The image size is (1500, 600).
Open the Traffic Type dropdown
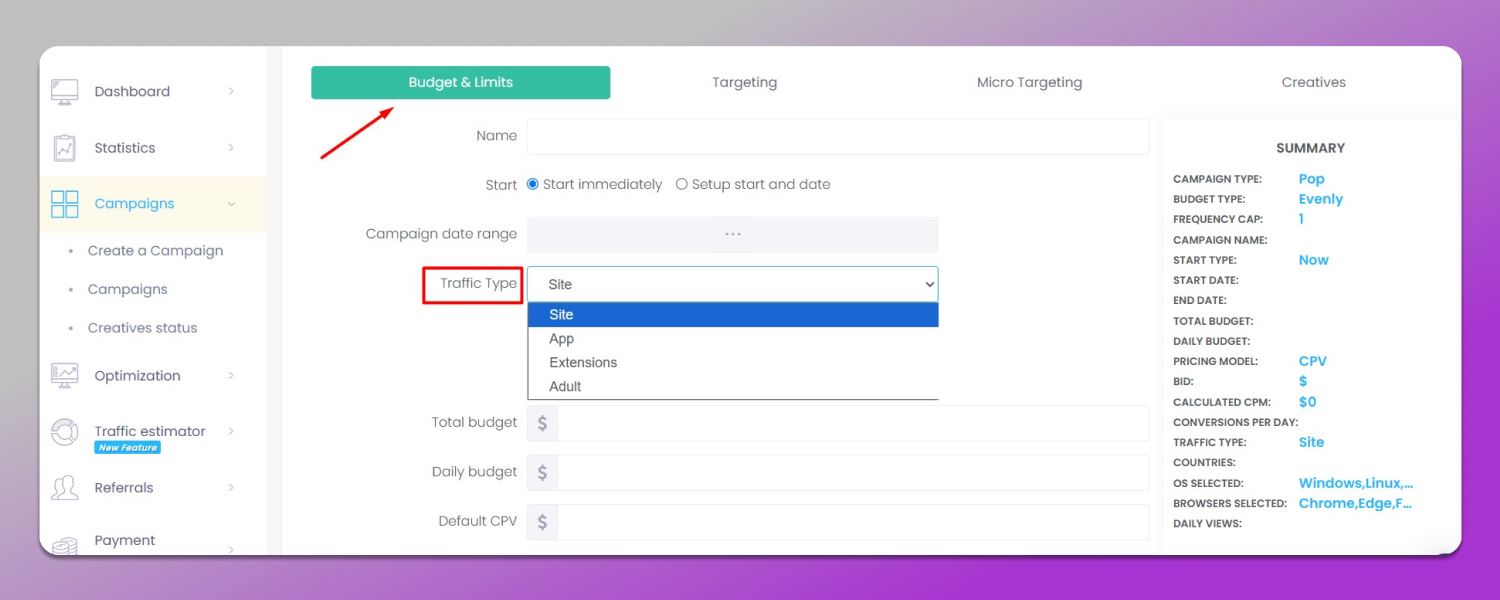point(732,284)
